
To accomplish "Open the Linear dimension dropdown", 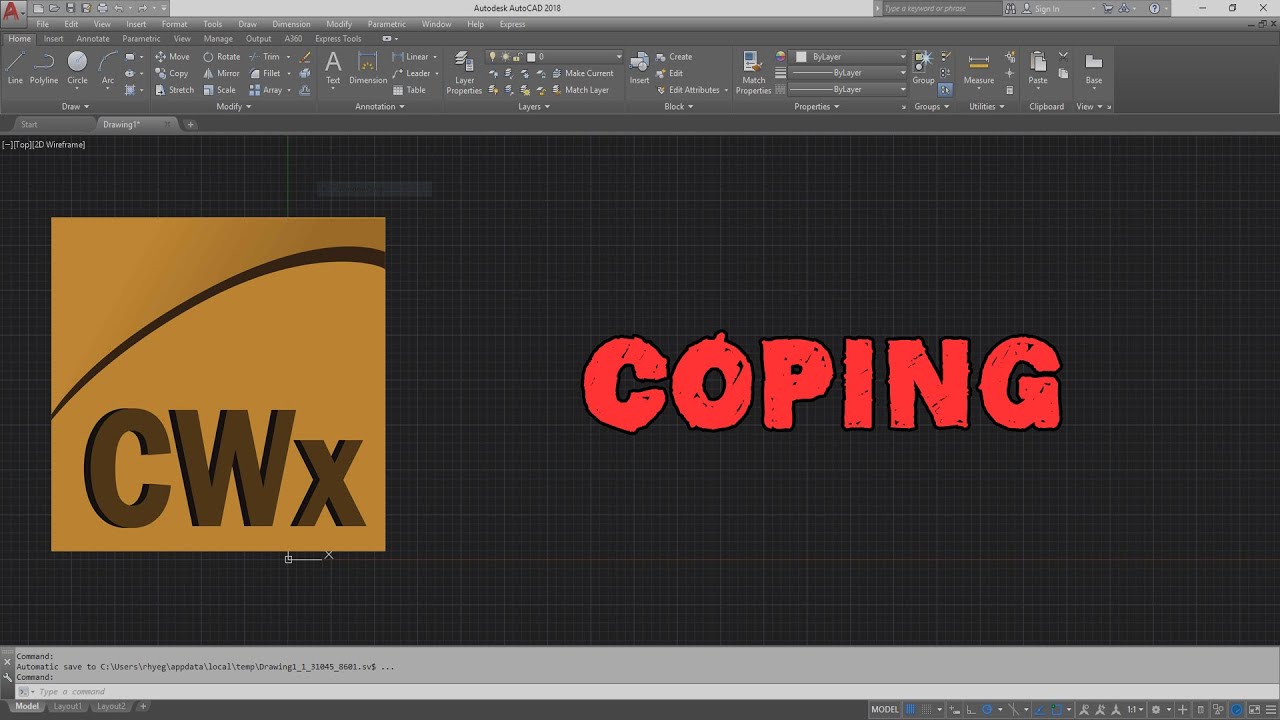I will [x=436, y=57].
